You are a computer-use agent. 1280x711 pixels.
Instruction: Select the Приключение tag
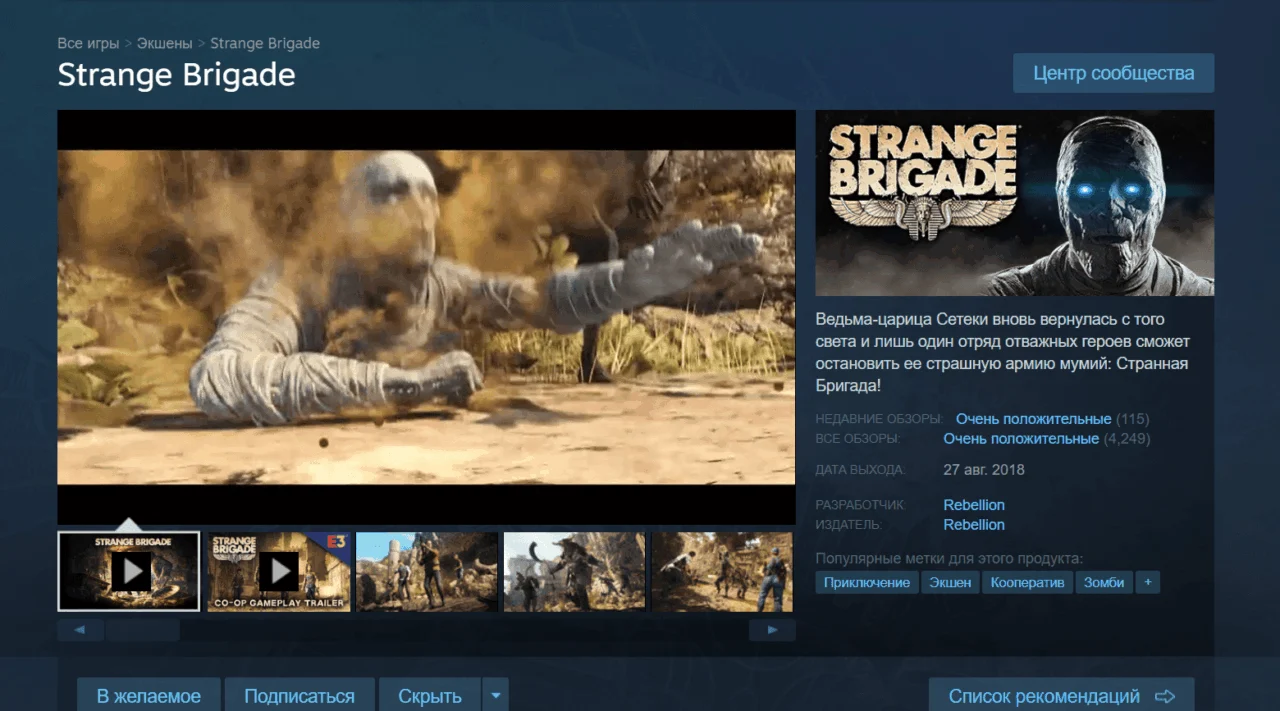click(867, 582)
